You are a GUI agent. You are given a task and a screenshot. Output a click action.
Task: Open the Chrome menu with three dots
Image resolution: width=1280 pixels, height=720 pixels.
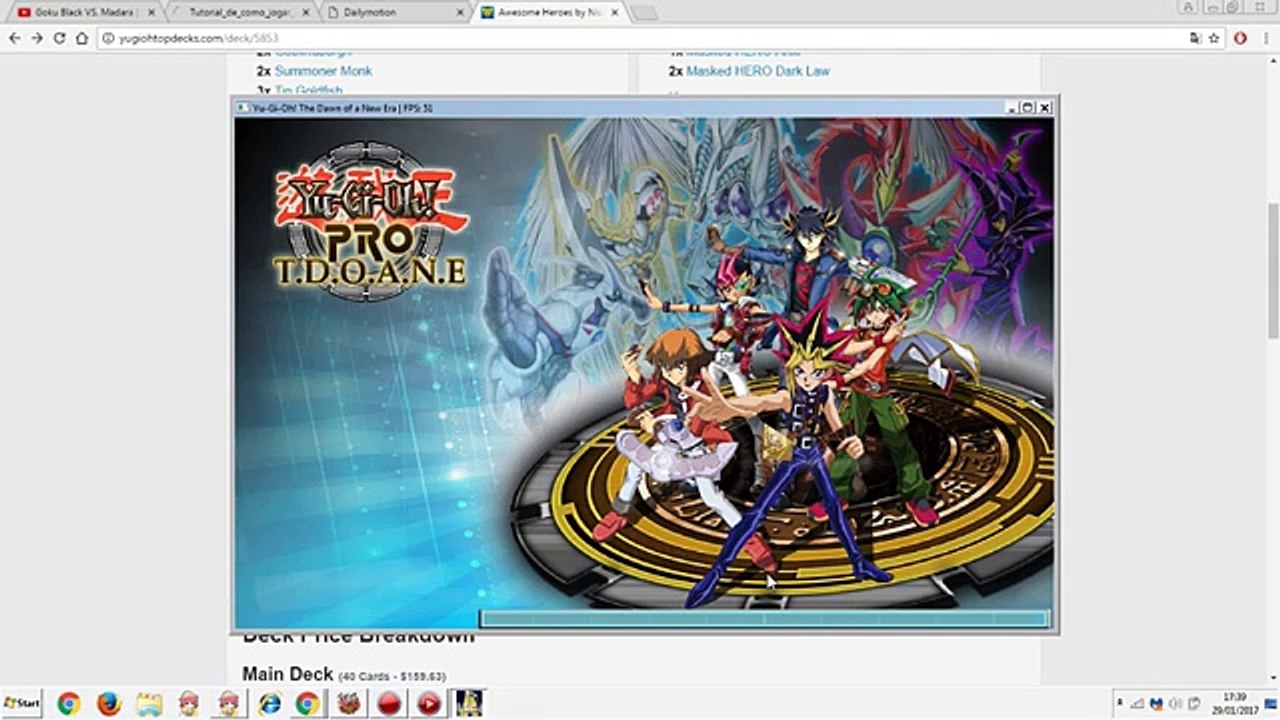tap(1264, 38)
